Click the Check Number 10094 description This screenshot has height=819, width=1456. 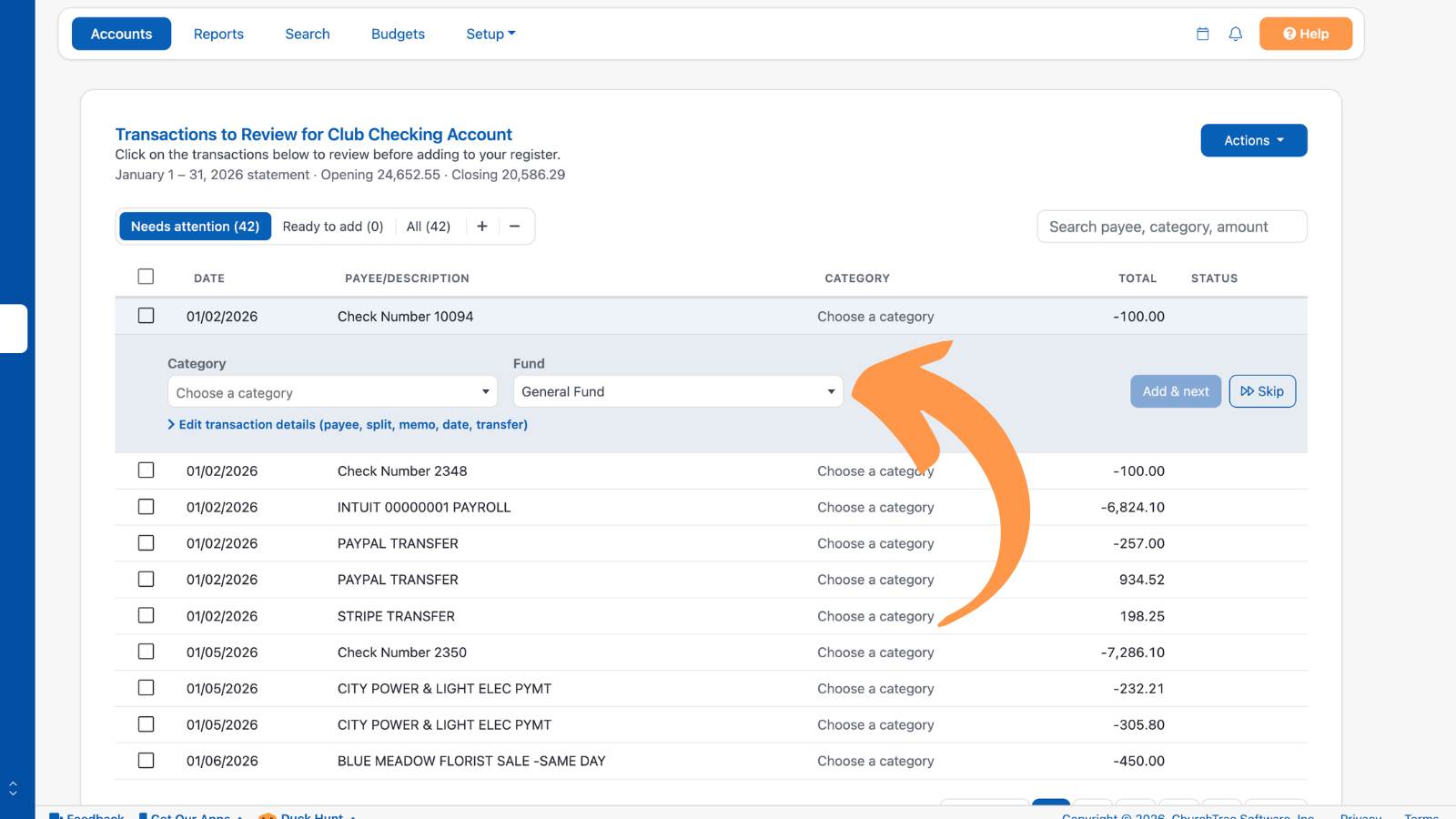coord(405,317)
